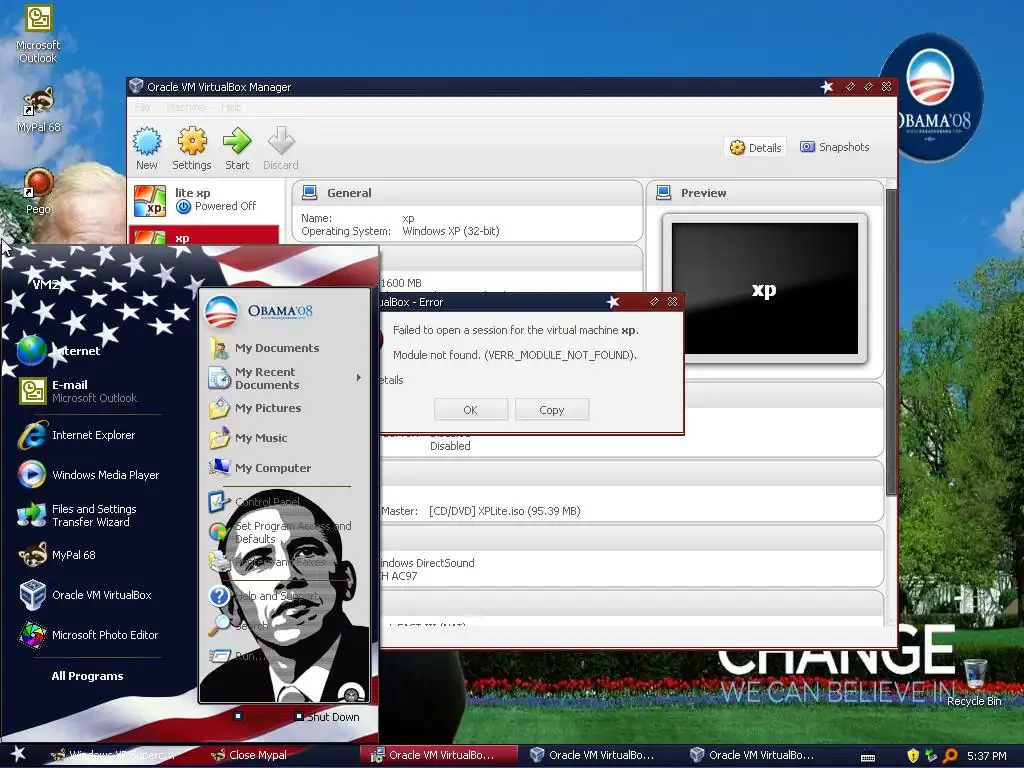Click the keyboard tray icon
This screenshot has width=1024, height=768.
click(x=868, y=758)
